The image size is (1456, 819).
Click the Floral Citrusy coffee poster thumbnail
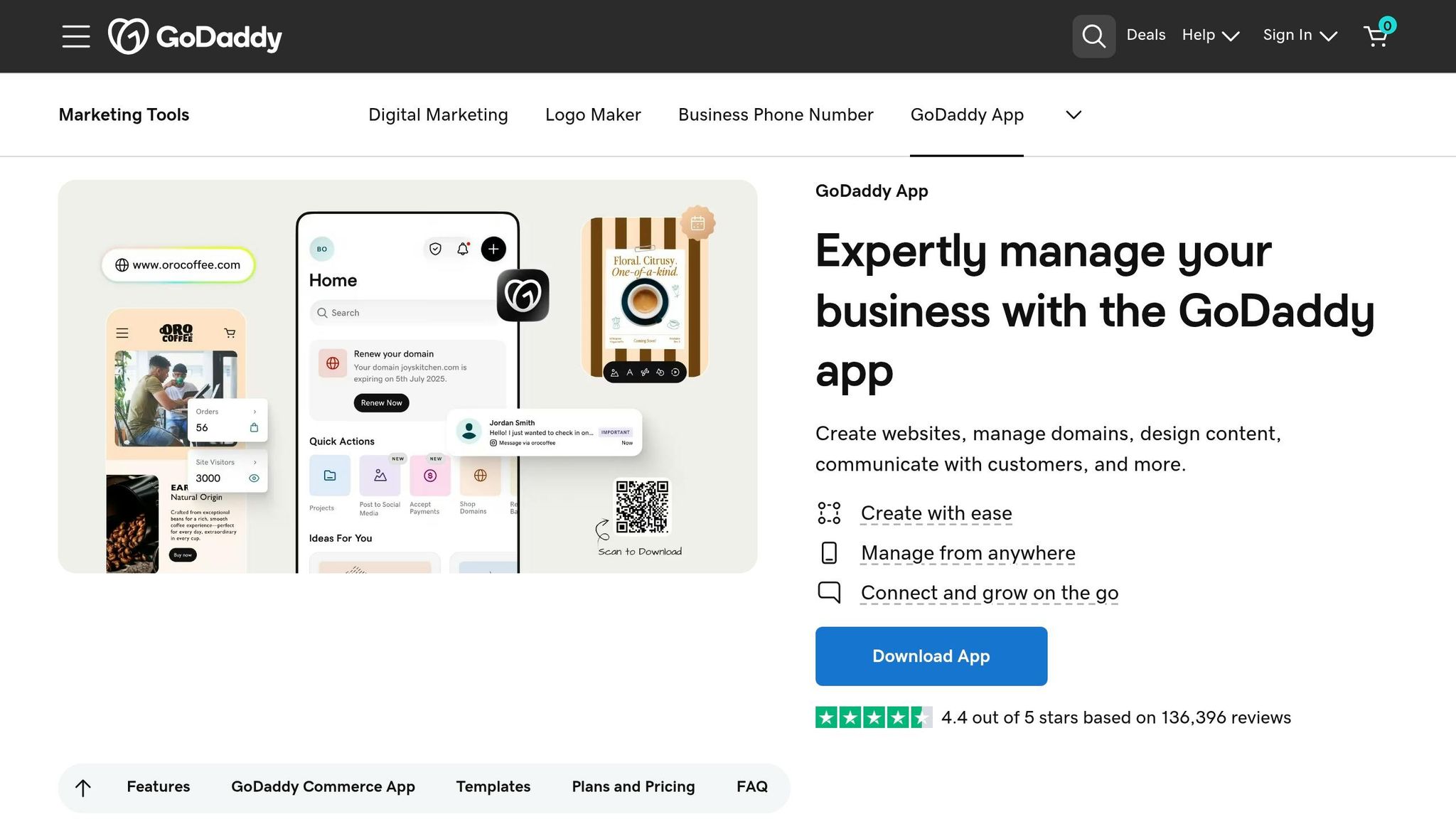coord(645,299)
